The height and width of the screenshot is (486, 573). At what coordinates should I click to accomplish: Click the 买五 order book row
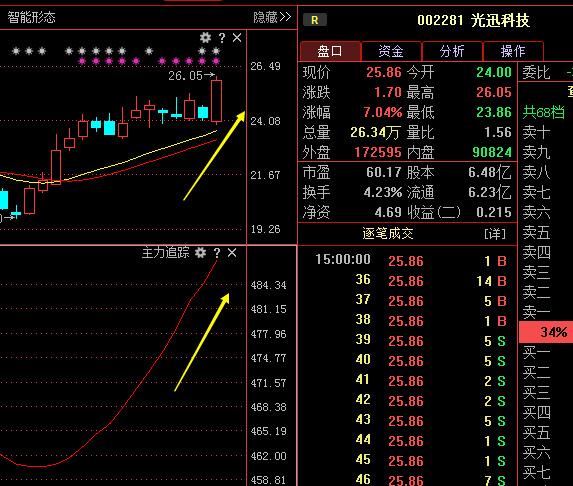[546, 433]
